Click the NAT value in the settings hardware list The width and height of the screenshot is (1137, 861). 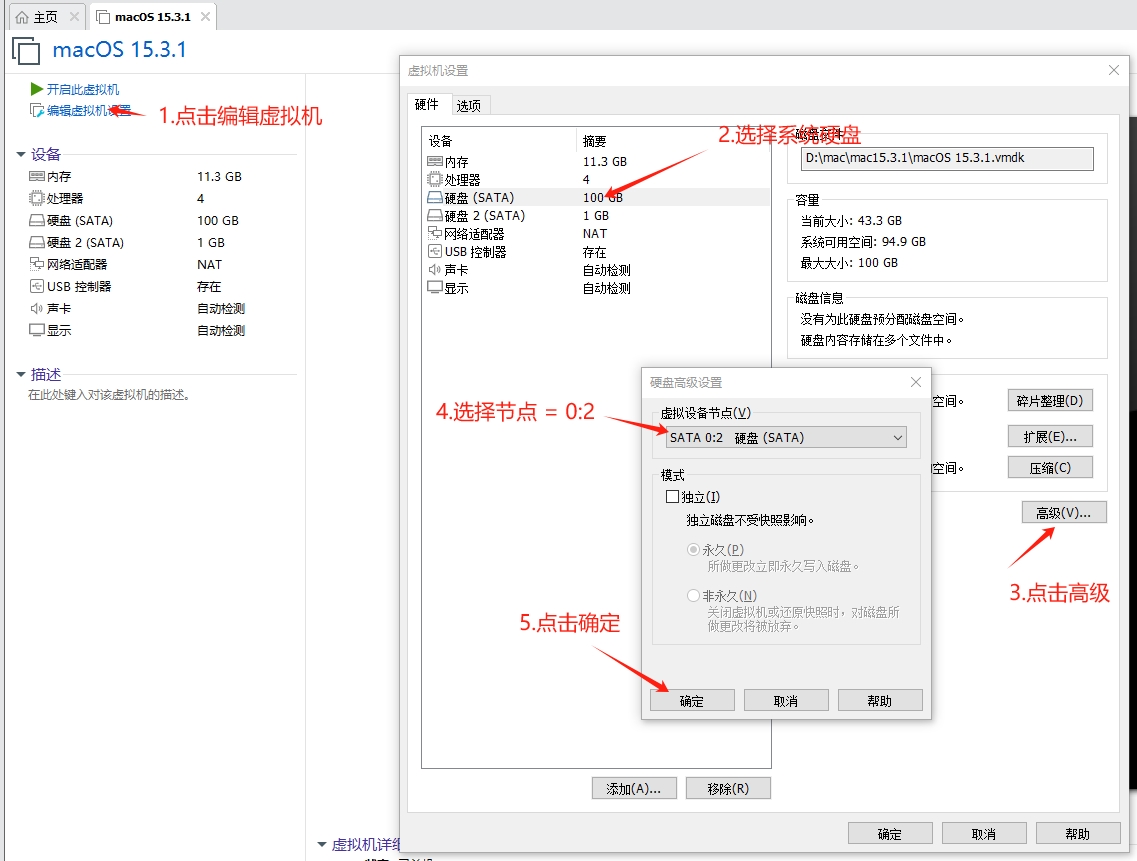point(595,234)
